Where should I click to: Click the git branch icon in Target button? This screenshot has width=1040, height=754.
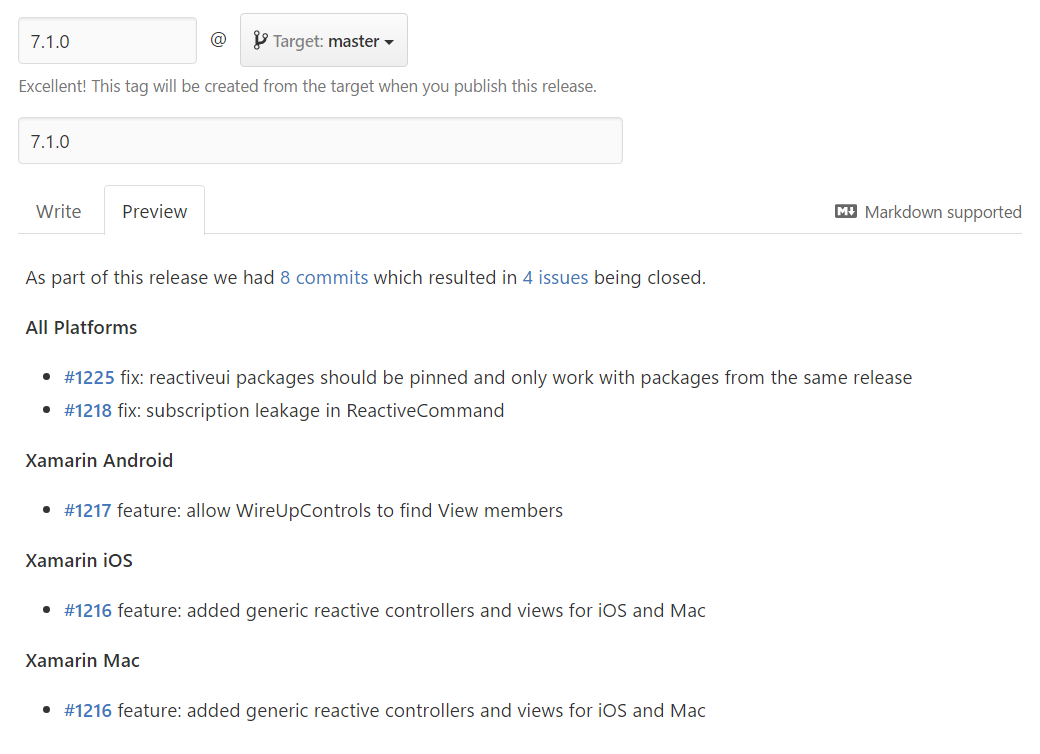pos(260,41)
